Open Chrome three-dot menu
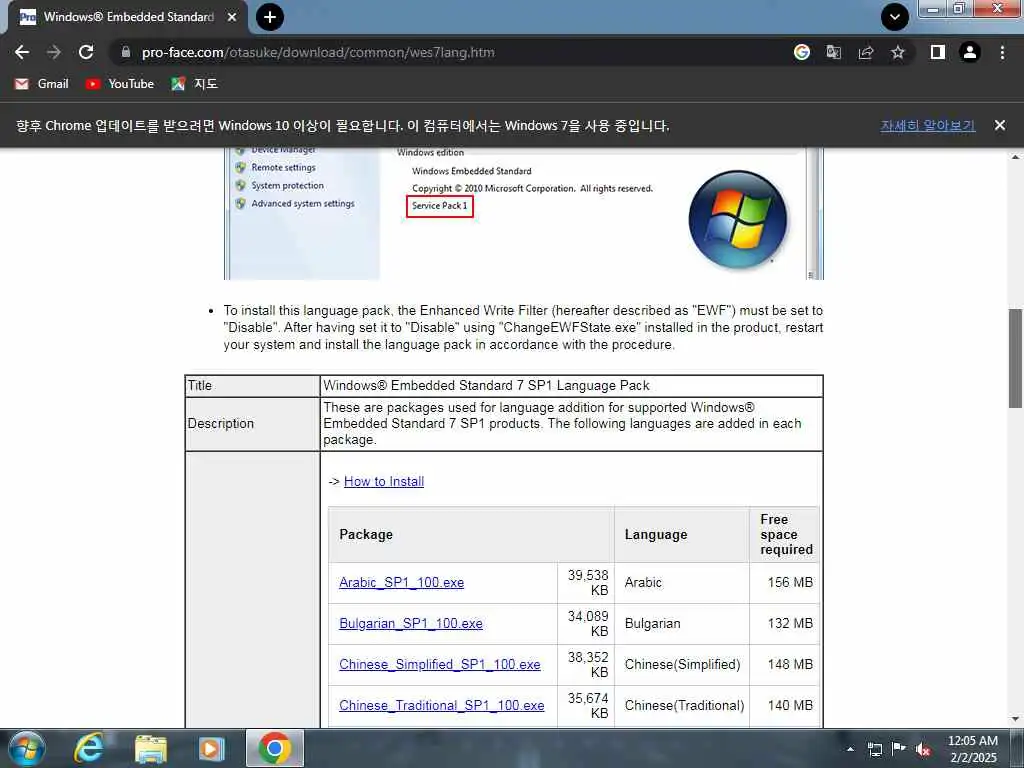This screenshot has width=1024, height=768. click(1002, 52)
